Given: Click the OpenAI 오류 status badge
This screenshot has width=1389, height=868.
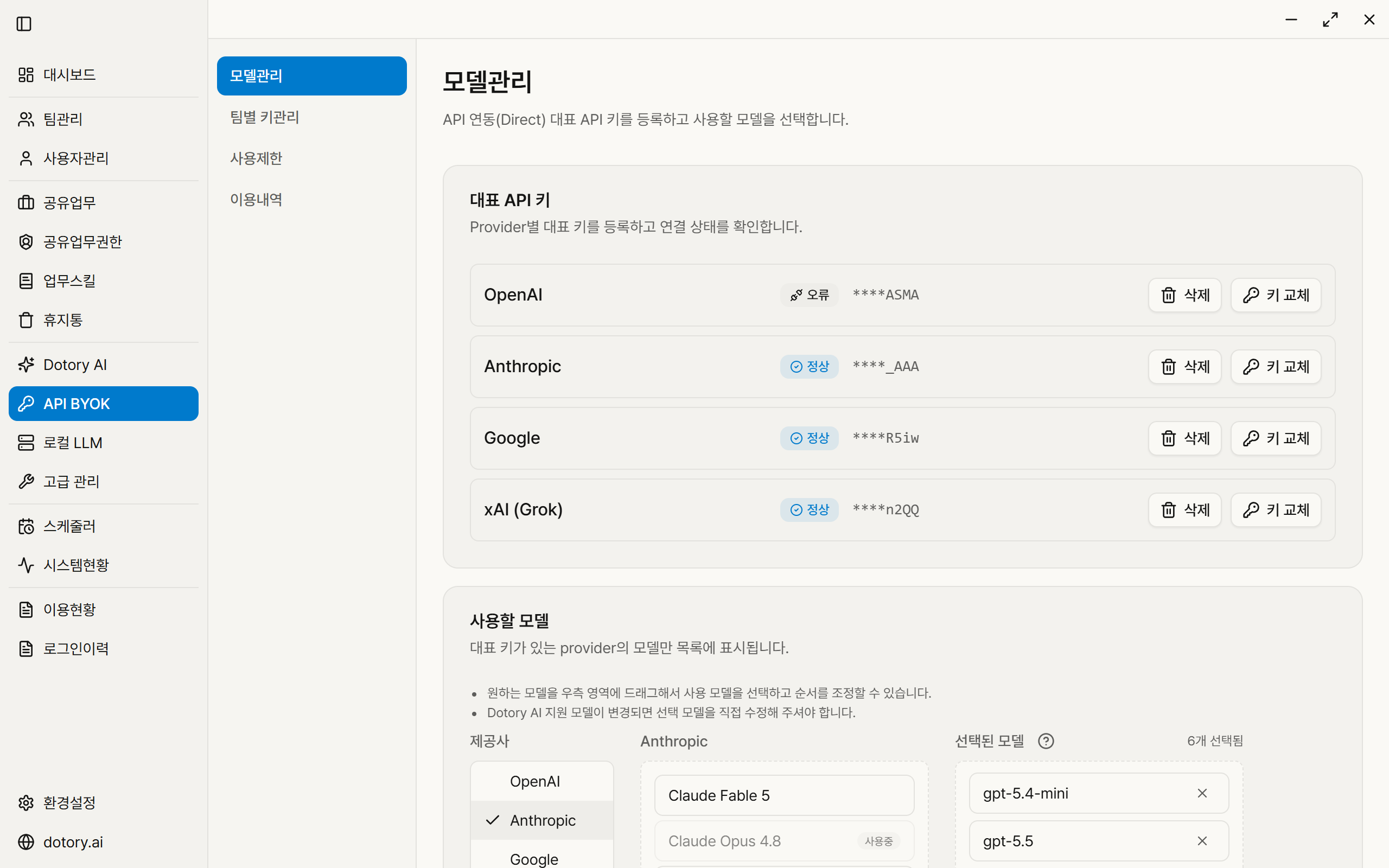Looking at the screenshot, I should click(x=810, y=295).
